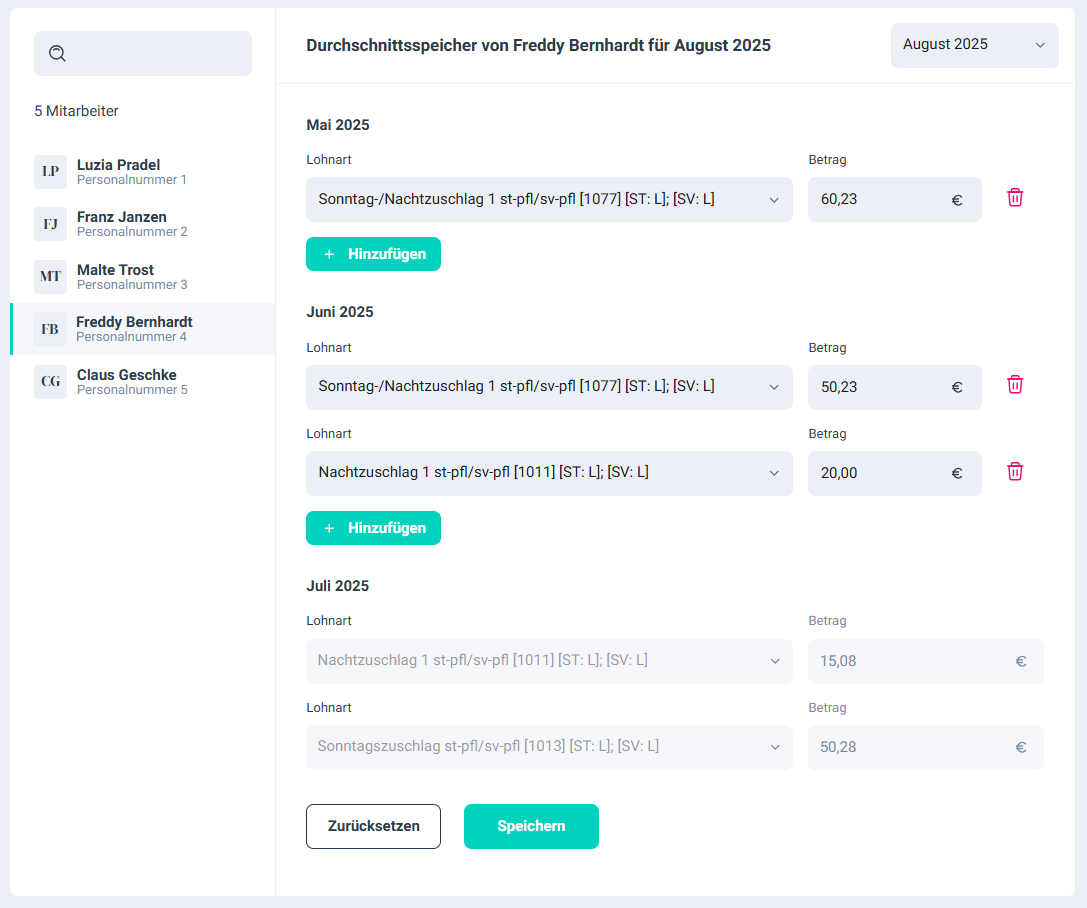
Task: Open Juni 2025 Sonntag-/Nachtzuschlag Lohnart dropdown
Action: 548,387
